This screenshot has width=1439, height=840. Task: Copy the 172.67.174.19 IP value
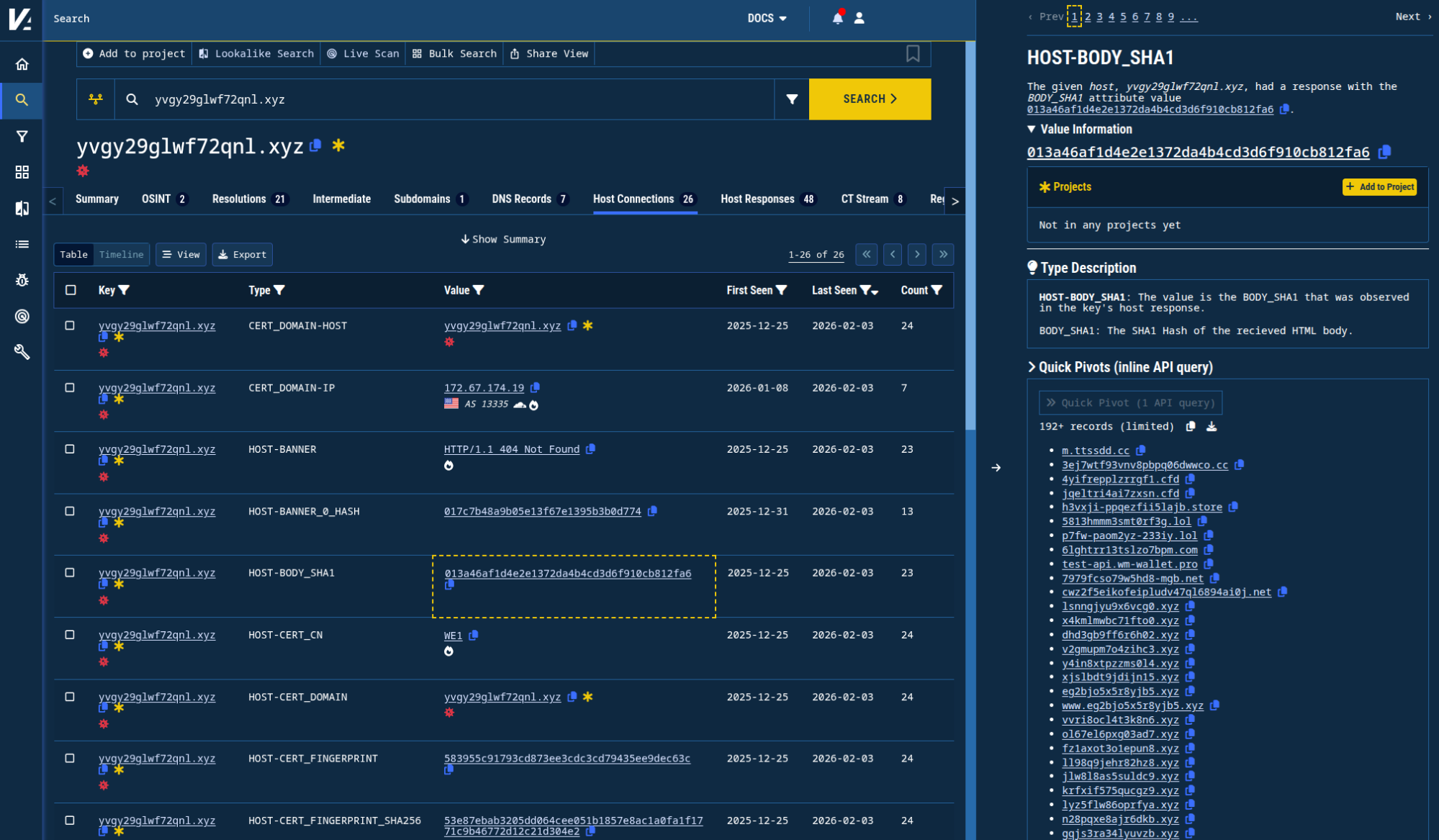535,388
